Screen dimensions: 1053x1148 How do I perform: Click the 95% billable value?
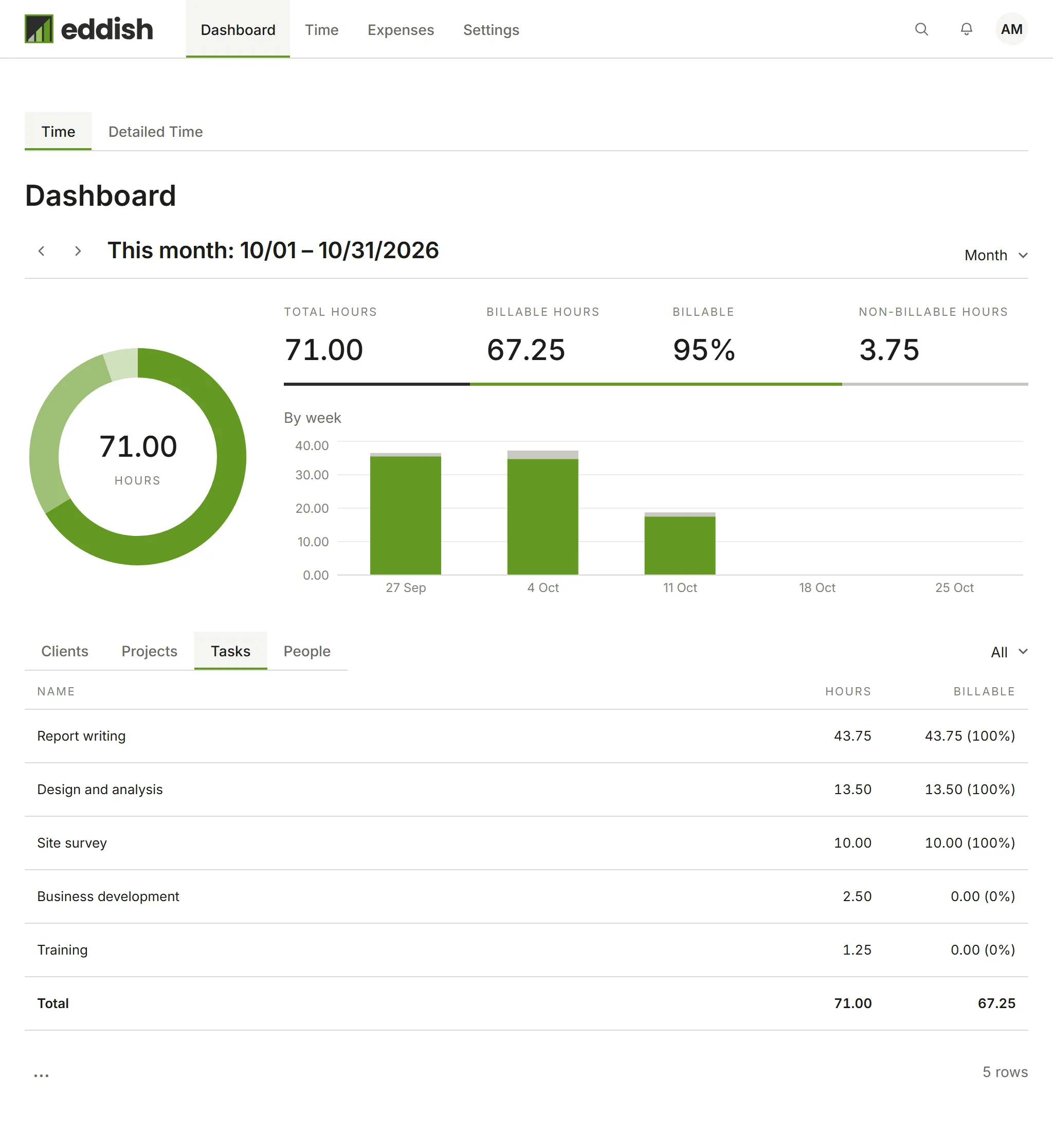[704, 349]
